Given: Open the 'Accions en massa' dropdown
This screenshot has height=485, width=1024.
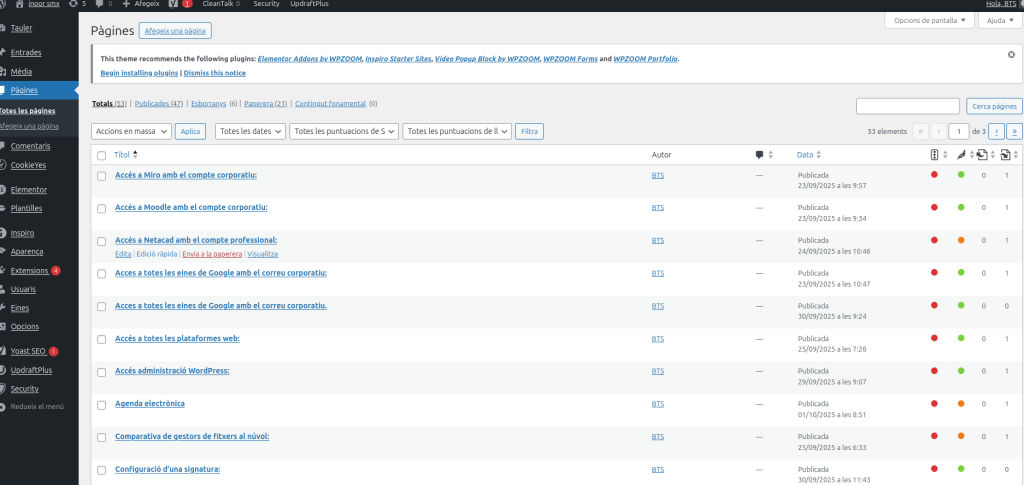Looking at the screenshot, I should pos(131,131).
